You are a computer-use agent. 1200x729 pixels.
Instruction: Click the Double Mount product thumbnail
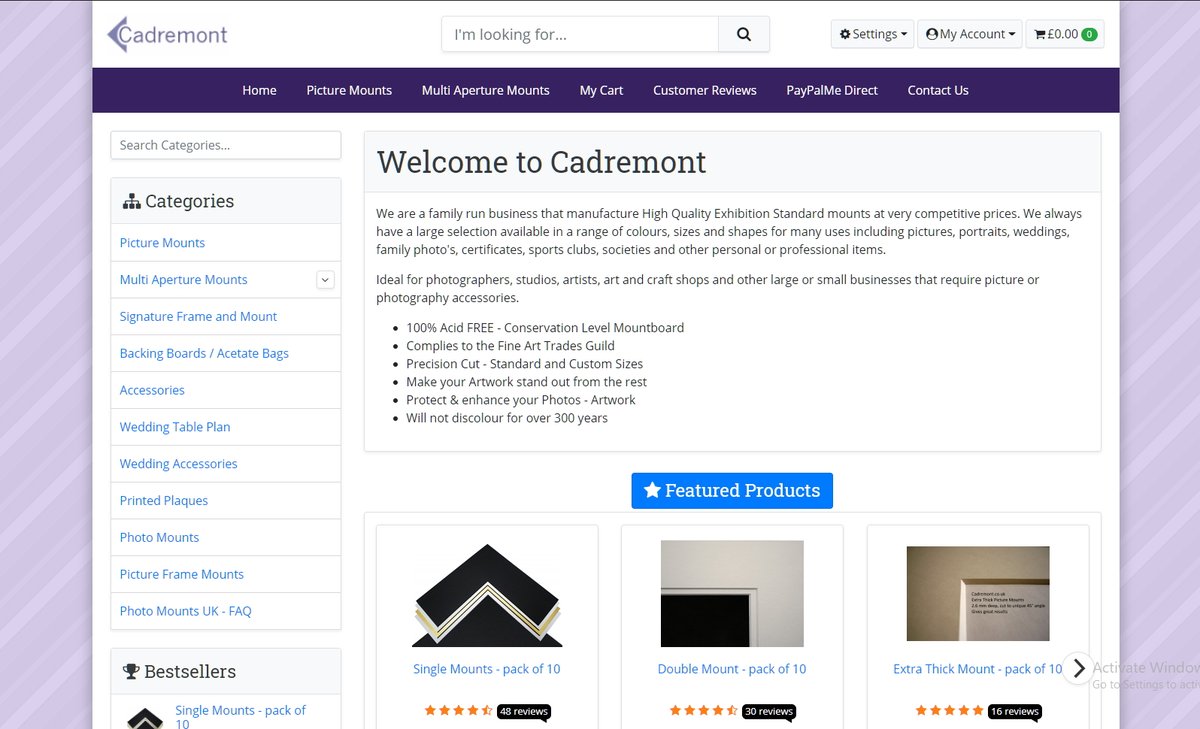(732, 593)
